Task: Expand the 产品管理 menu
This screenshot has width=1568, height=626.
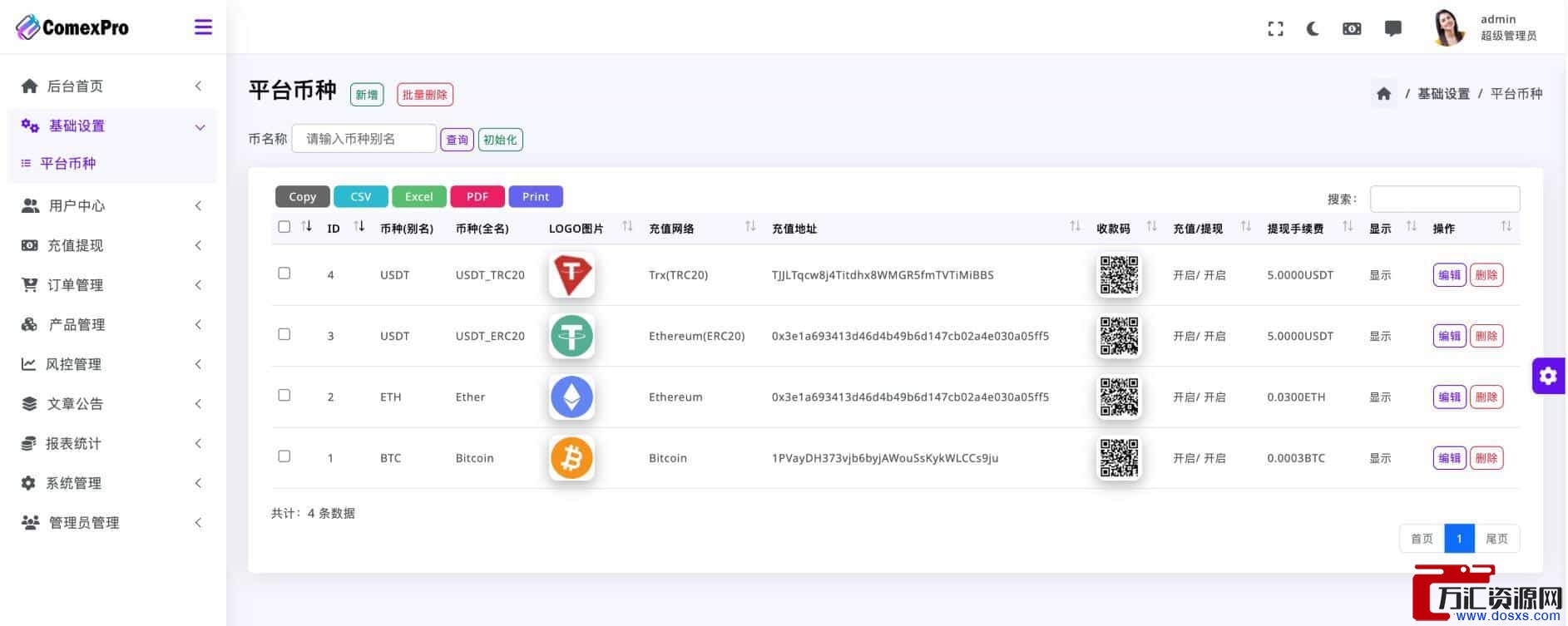Action: tap(112, 325)
